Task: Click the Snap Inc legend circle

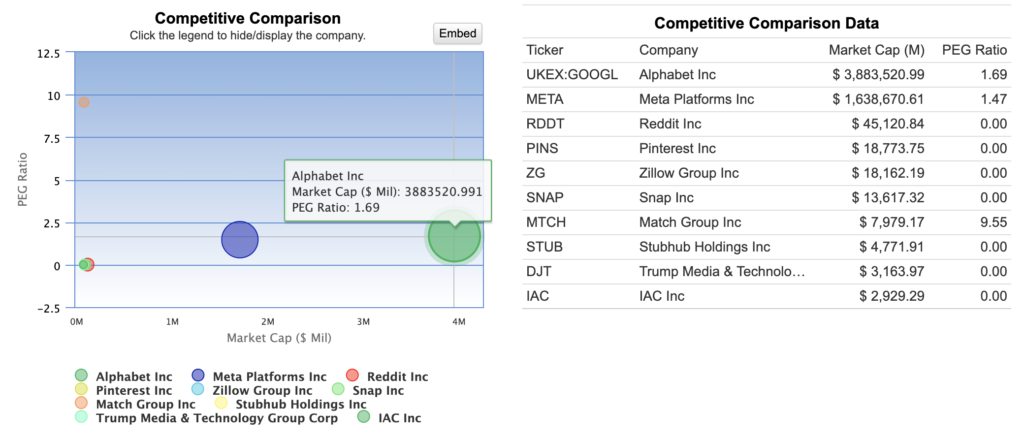Action: [338, 390]
